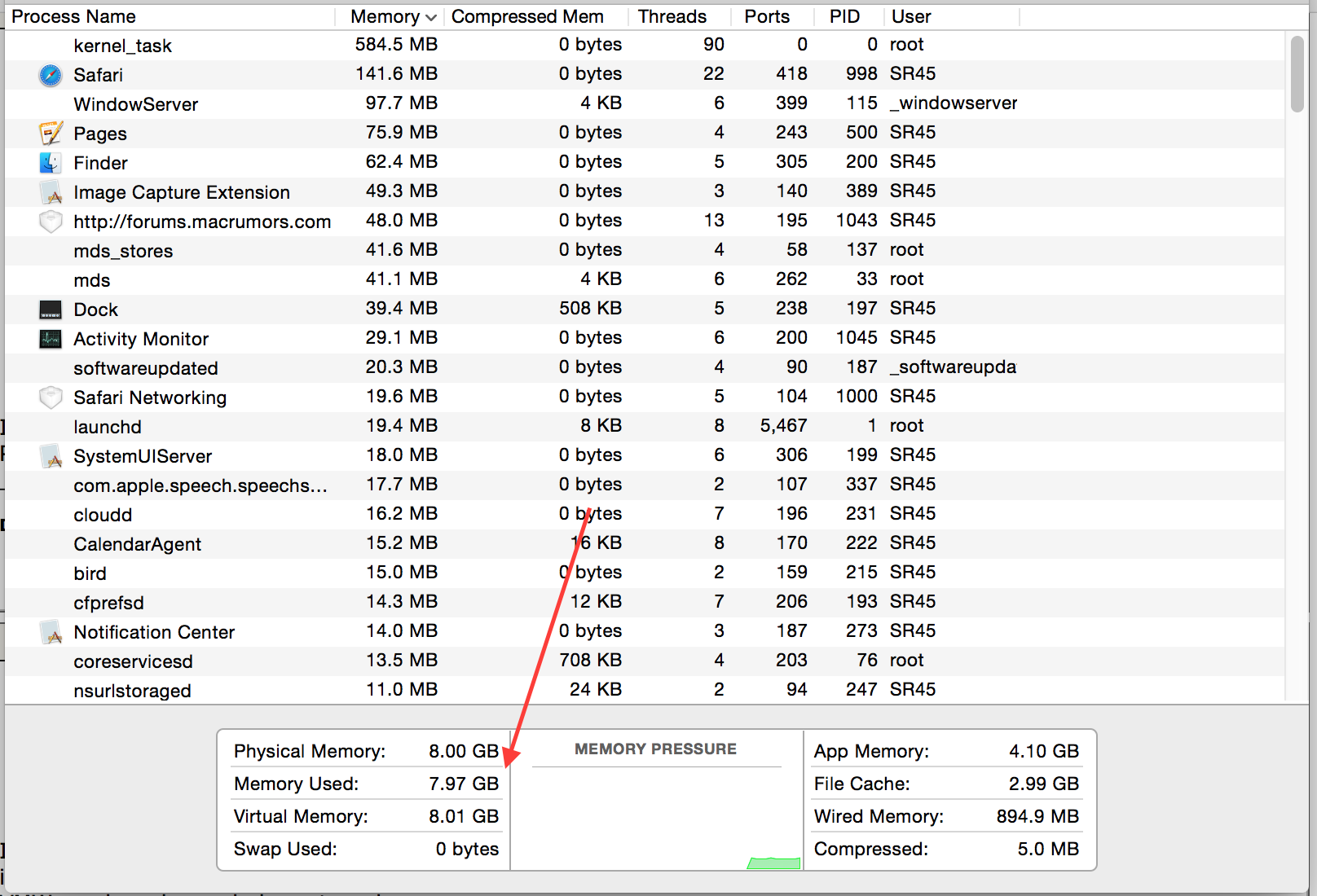Image resolution: width=1317 pixels, height=896 pixels.
Task: Click the Memory Used 7.97 GB value
Action: point(464,784)
